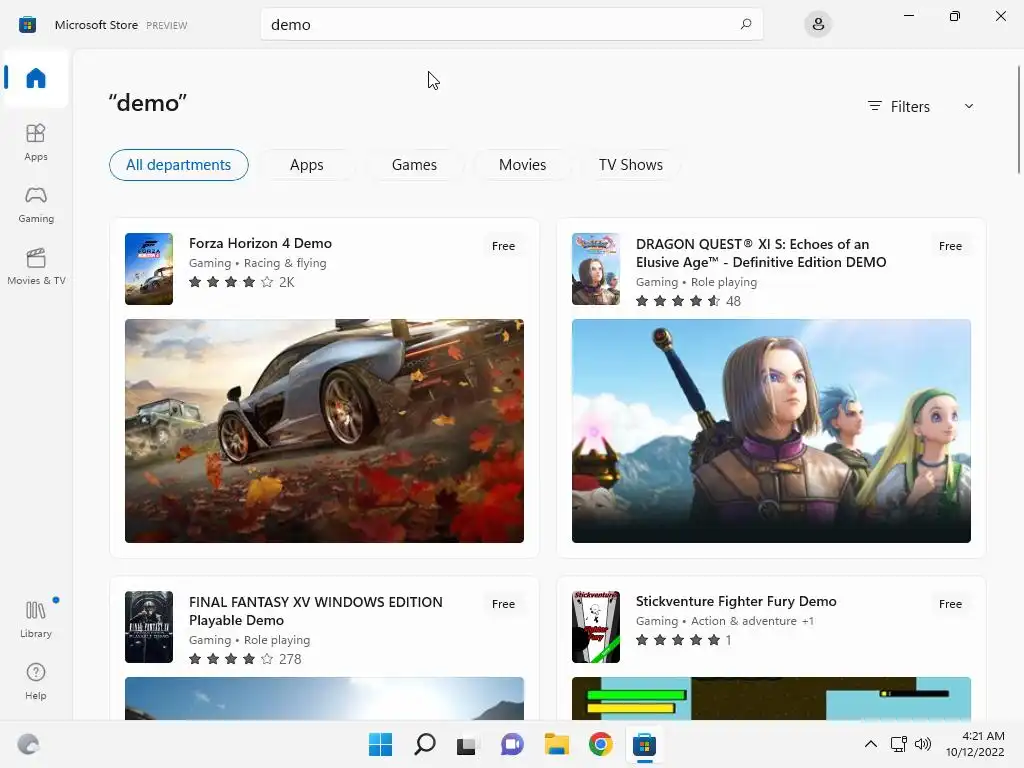Open the user account profile icon
This screenshot has width=1024, height=768.
818,25
